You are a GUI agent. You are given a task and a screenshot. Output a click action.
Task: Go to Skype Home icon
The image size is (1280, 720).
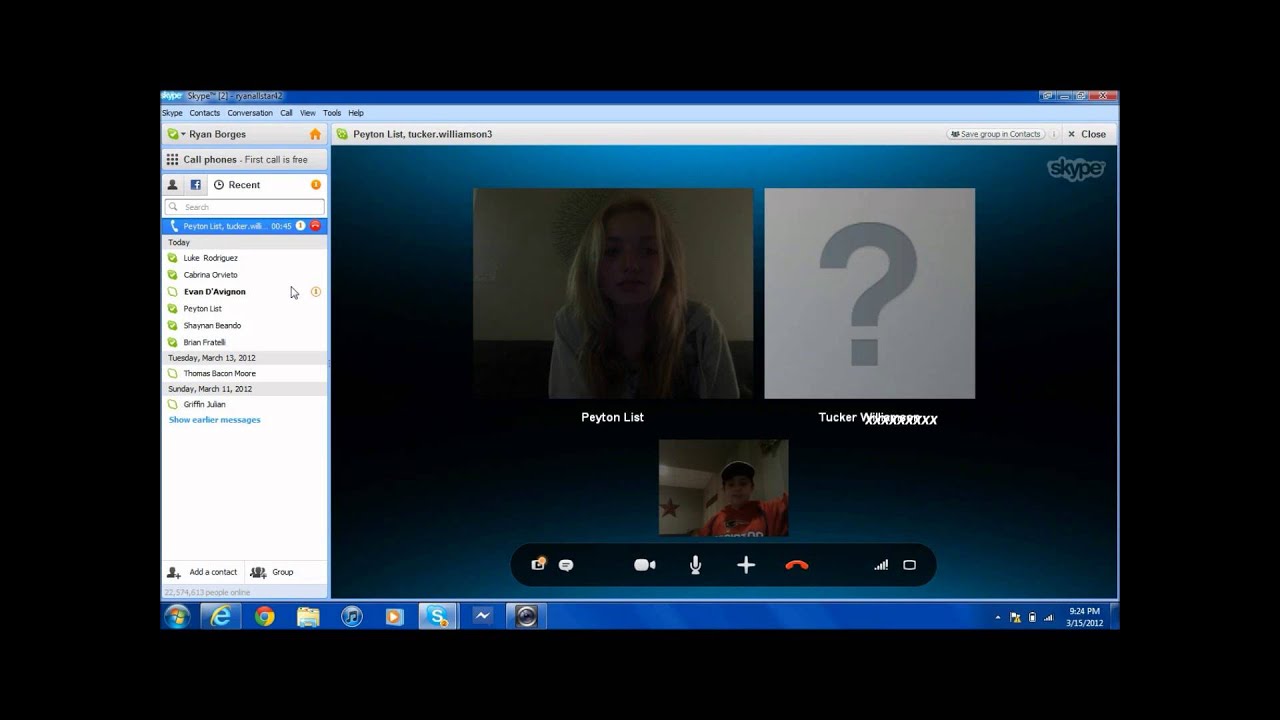click(x=315, y=134)
